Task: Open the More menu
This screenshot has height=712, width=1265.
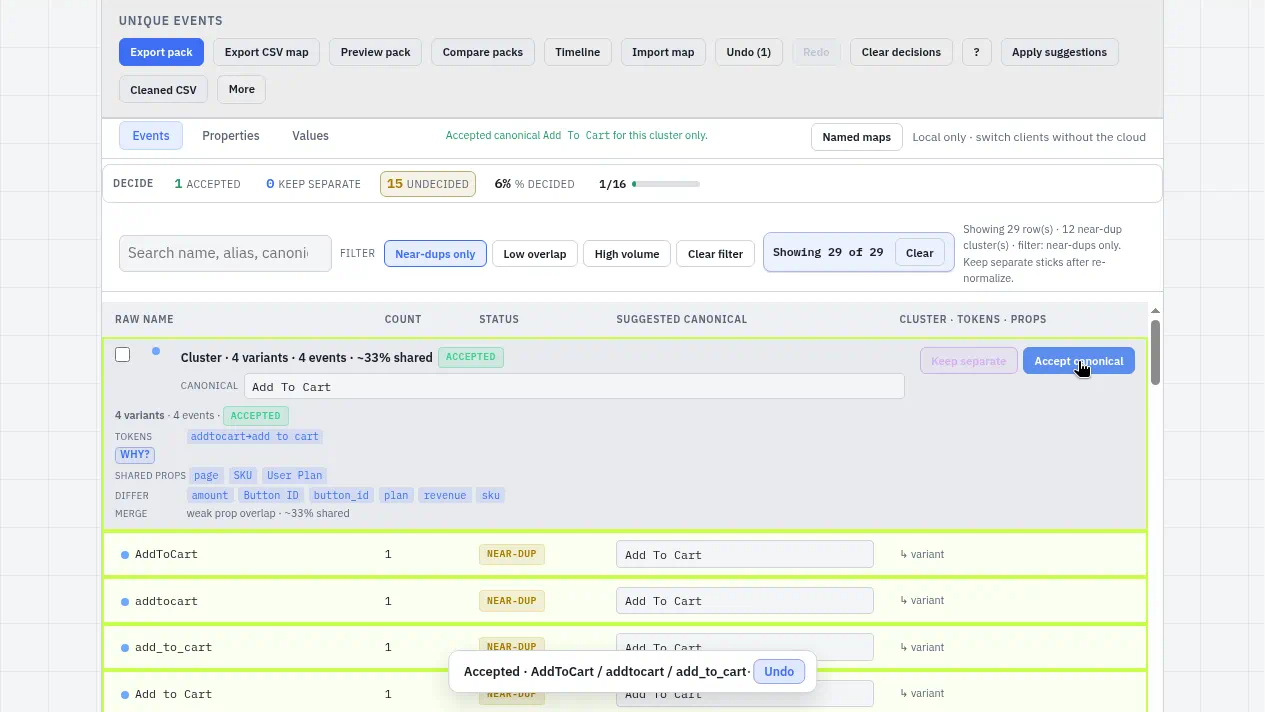Action: 241,89
